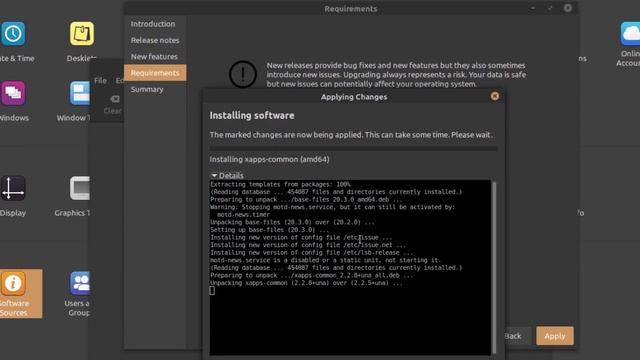
Task: Go to the Introduction step
Action: [x=153, y=24]
